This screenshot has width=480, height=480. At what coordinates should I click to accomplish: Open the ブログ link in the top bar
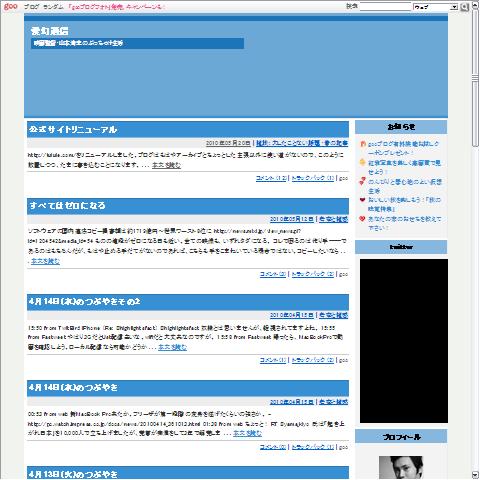pyautogui.click(x=31, y=7)
